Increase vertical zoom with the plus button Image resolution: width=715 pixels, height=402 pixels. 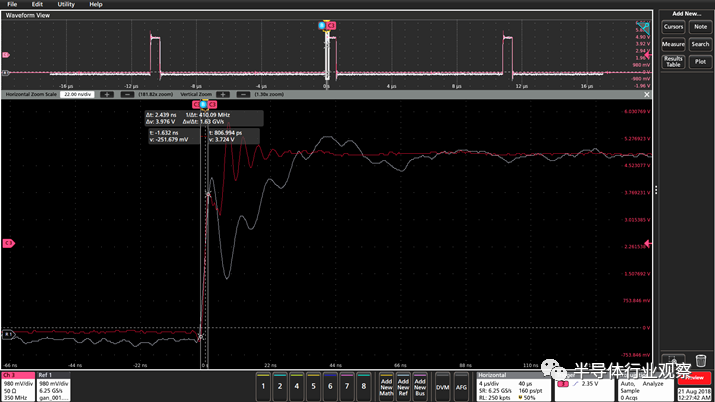coord(223,94)
